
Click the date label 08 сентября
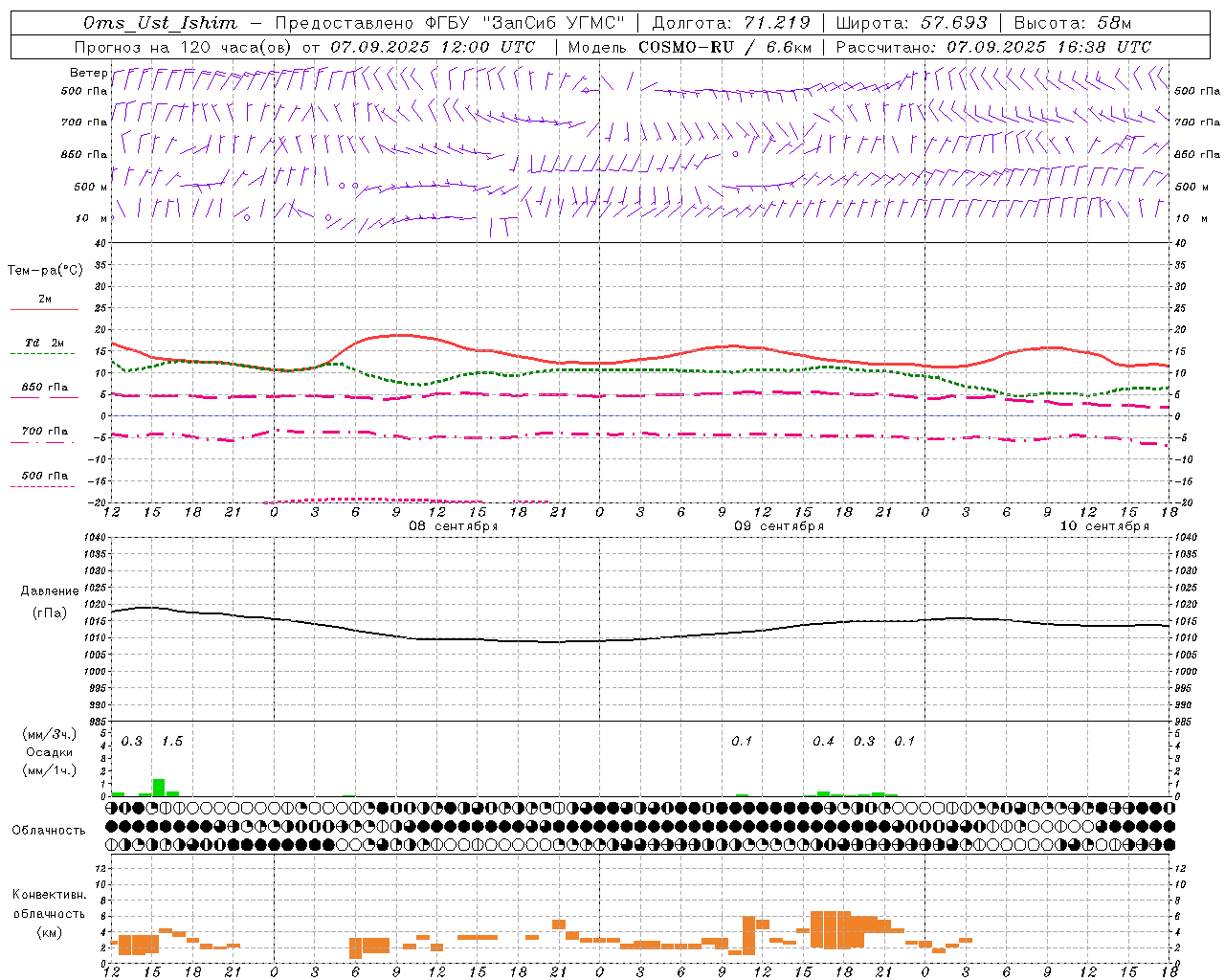[454, 526]
